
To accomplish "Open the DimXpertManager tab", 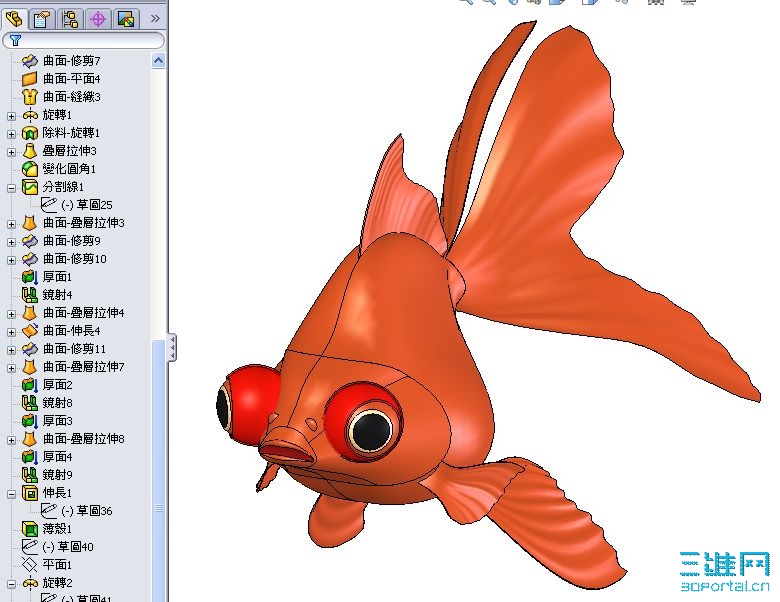I will click(x=98, y=19).
